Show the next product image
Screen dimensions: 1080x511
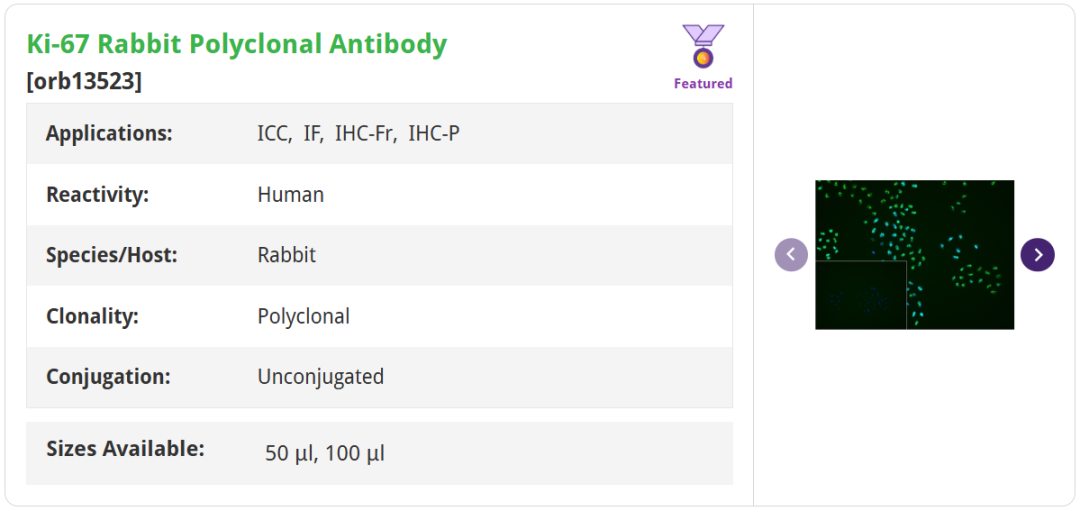click(x=1037, y=254)
